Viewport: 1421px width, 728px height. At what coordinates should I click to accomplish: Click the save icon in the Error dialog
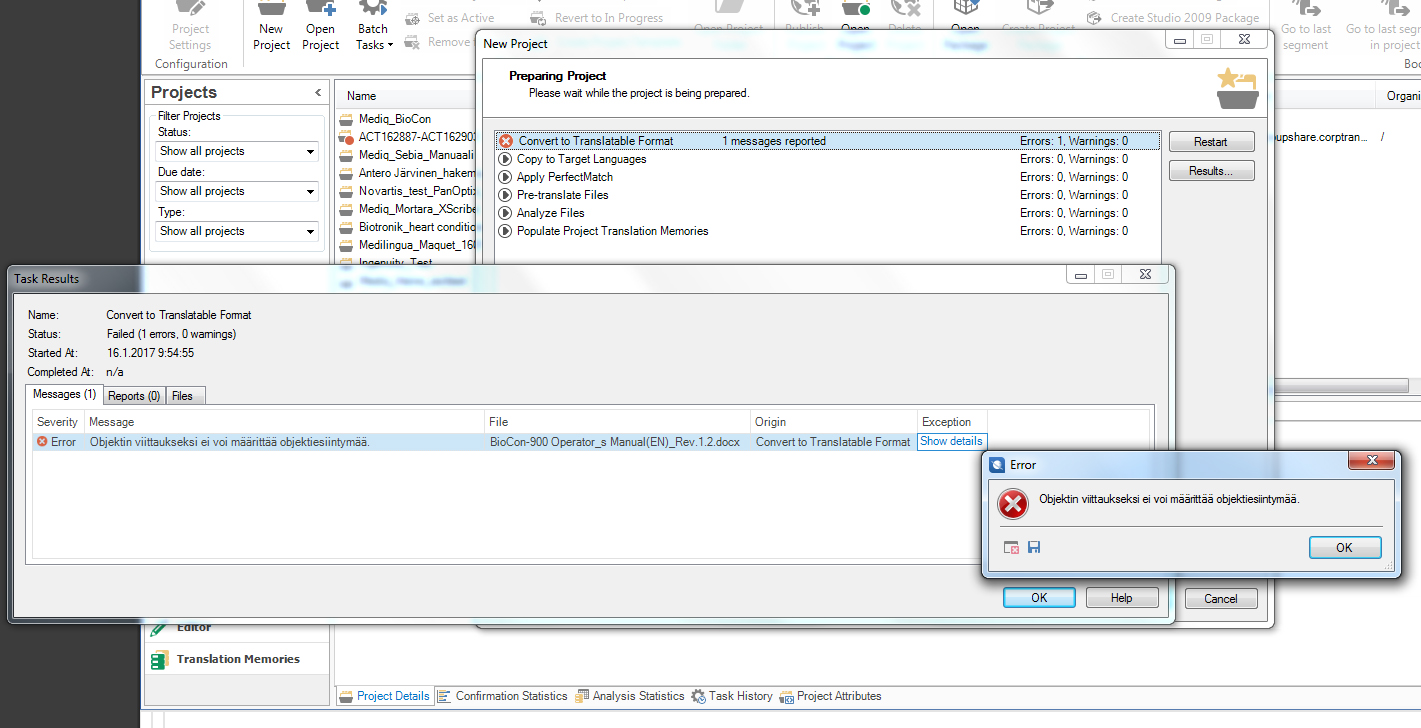1034,547
